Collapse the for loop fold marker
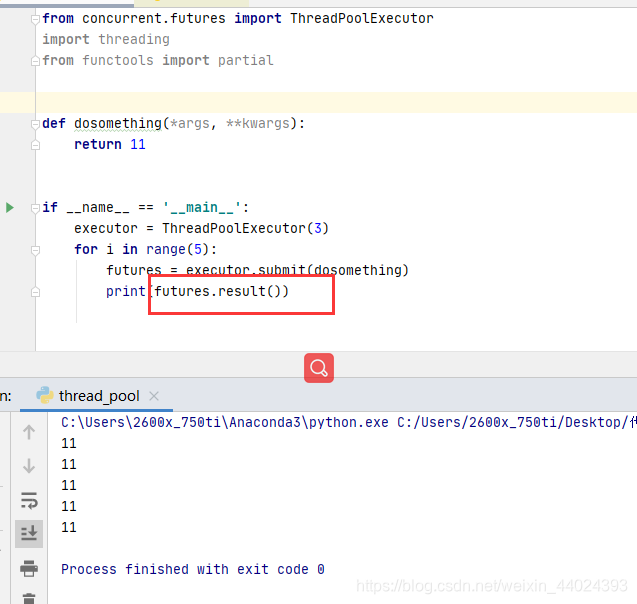Viewport: 637px width, 604px height. (35, 250)
